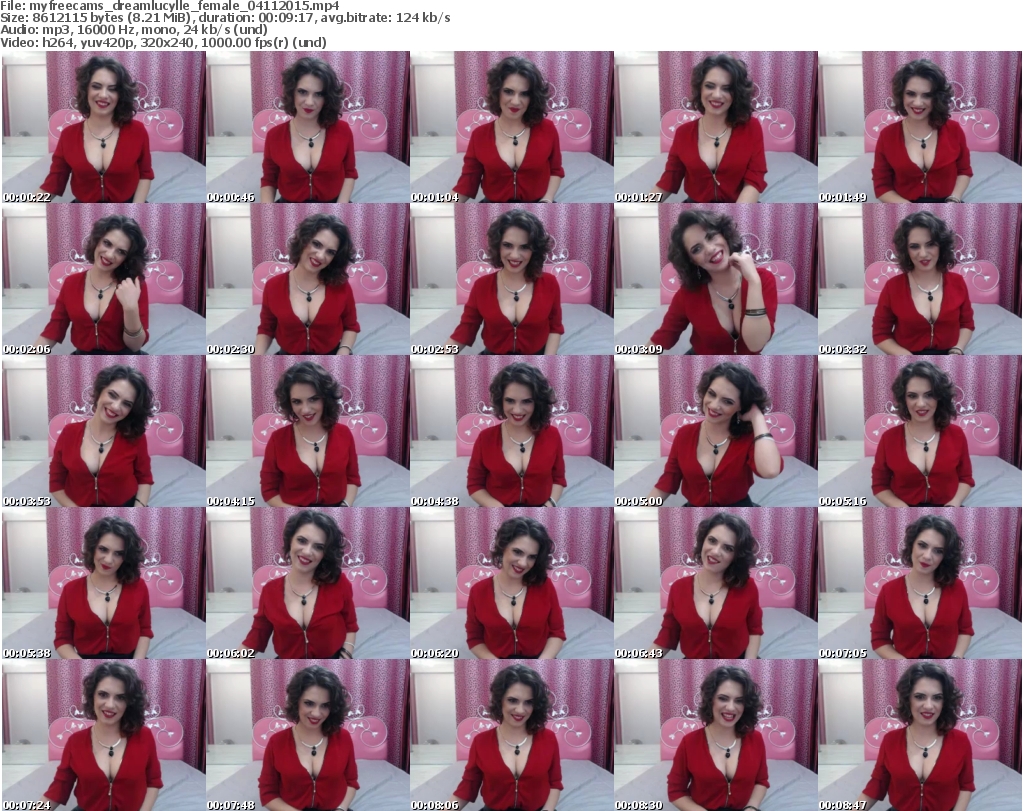Pick the thumbnail frame stamped 00:05:16
Viewport: 1024px width, 811px height.
[920, 432]
